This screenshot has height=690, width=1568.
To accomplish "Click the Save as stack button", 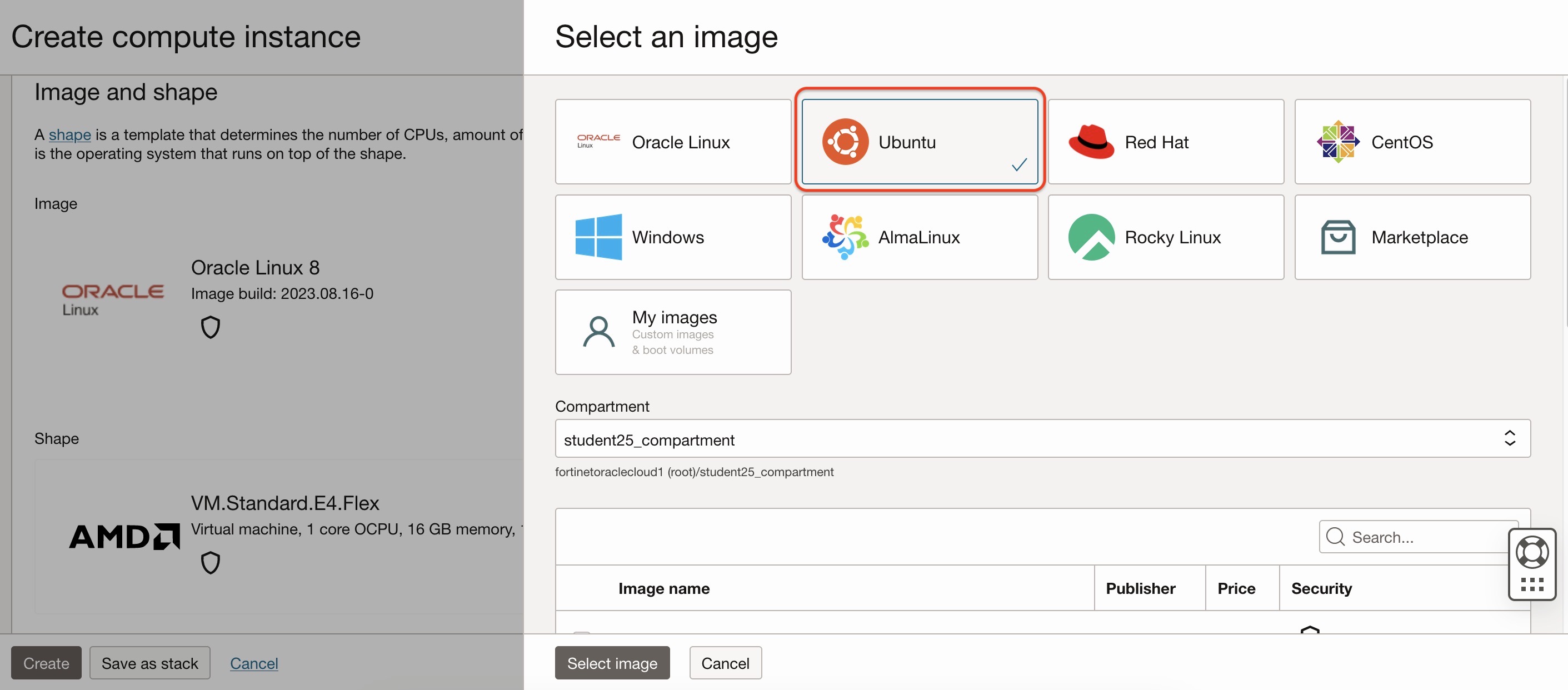I will 149,663.
